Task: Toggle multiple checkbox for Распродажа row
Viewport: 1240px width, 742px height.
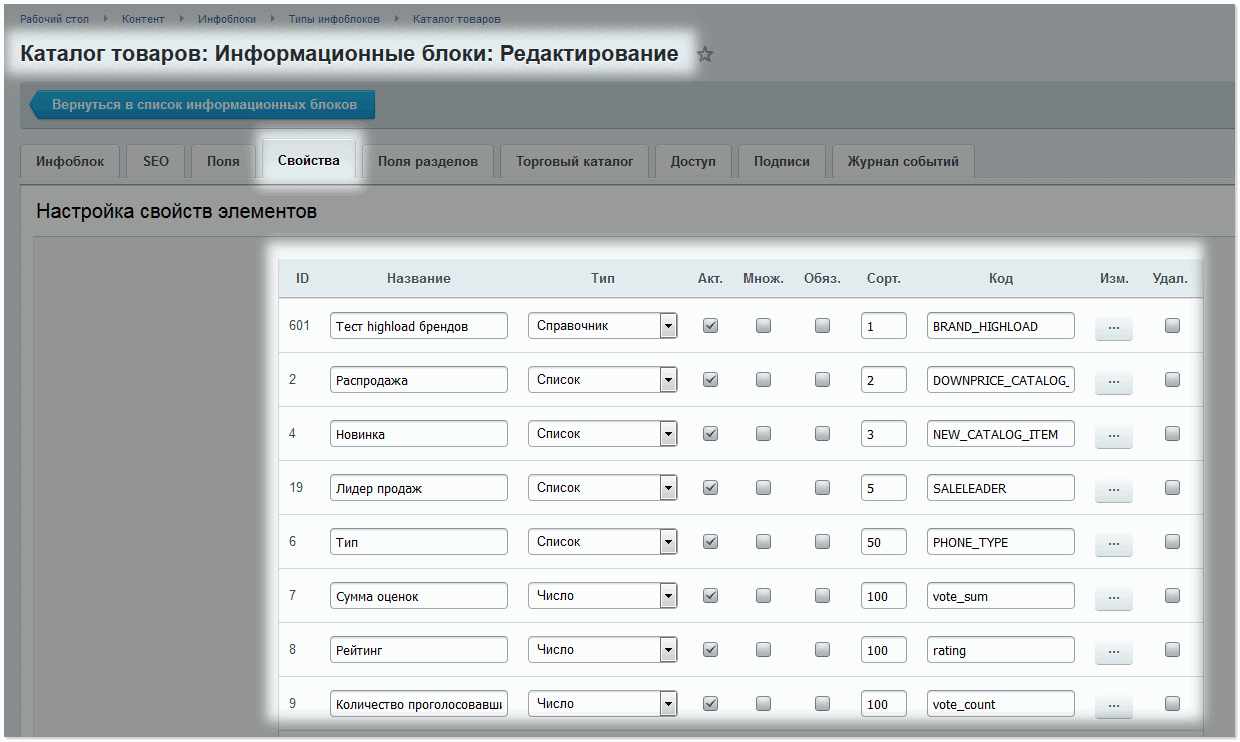Action: [763, 379]
